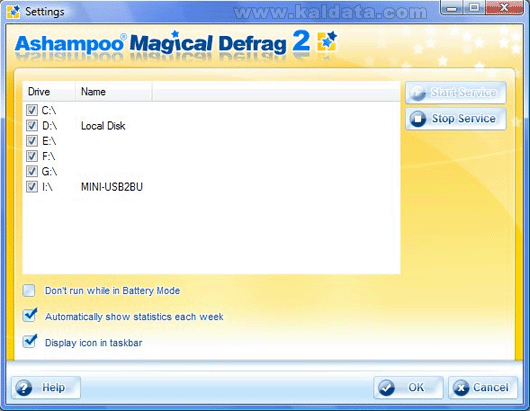Viewport: 530px width, 411px height.
Task: Click the C:\ drive label
Action: coord(49,111)
